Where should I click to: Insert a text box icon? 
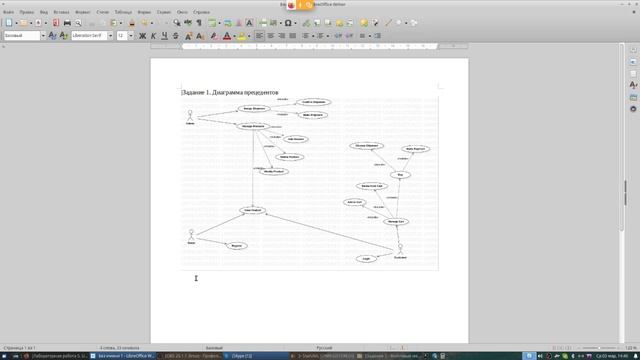click(249, 23)
